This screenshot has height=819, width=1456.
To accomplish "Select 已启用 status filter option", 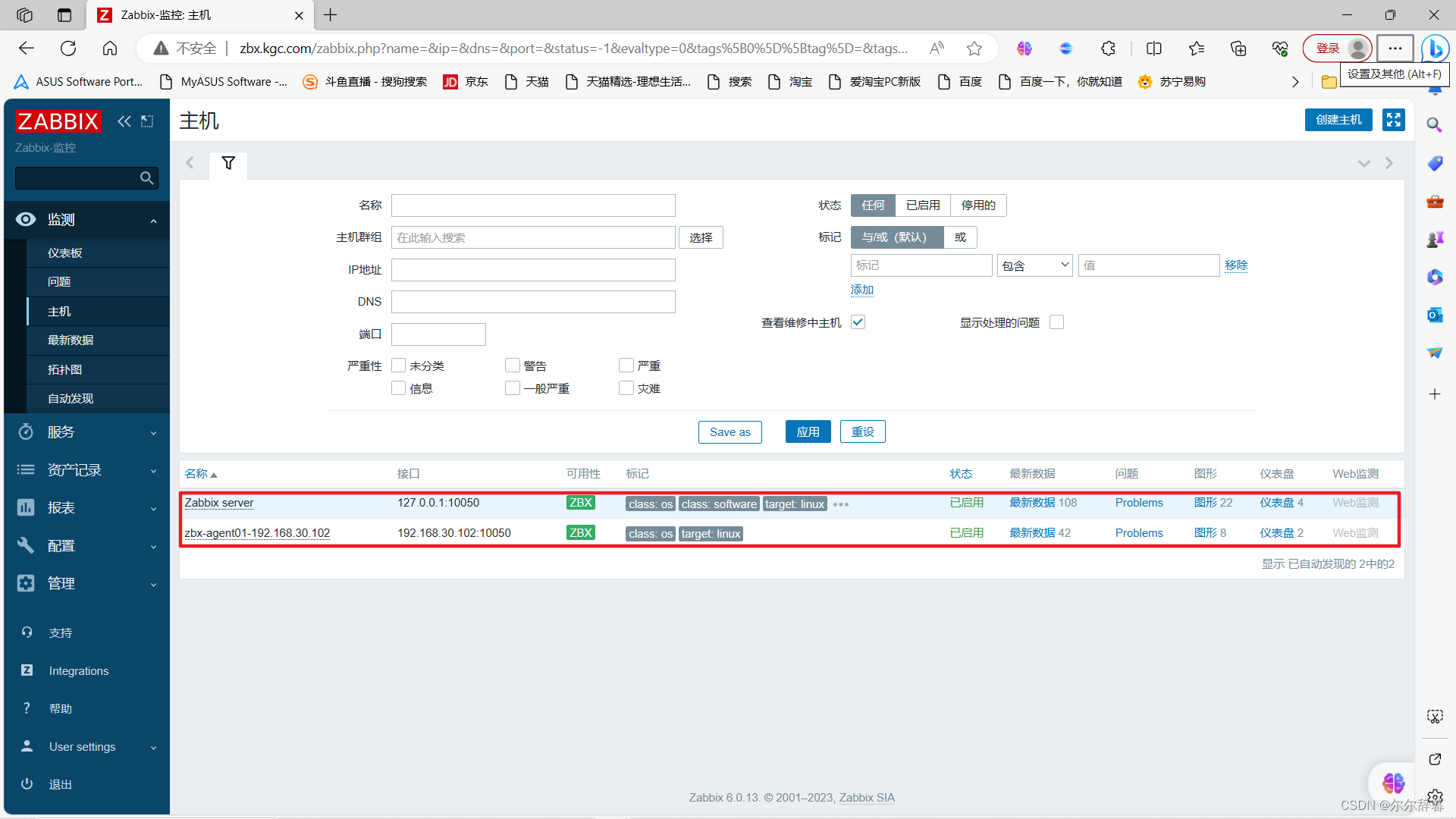I will click(922, 206).
